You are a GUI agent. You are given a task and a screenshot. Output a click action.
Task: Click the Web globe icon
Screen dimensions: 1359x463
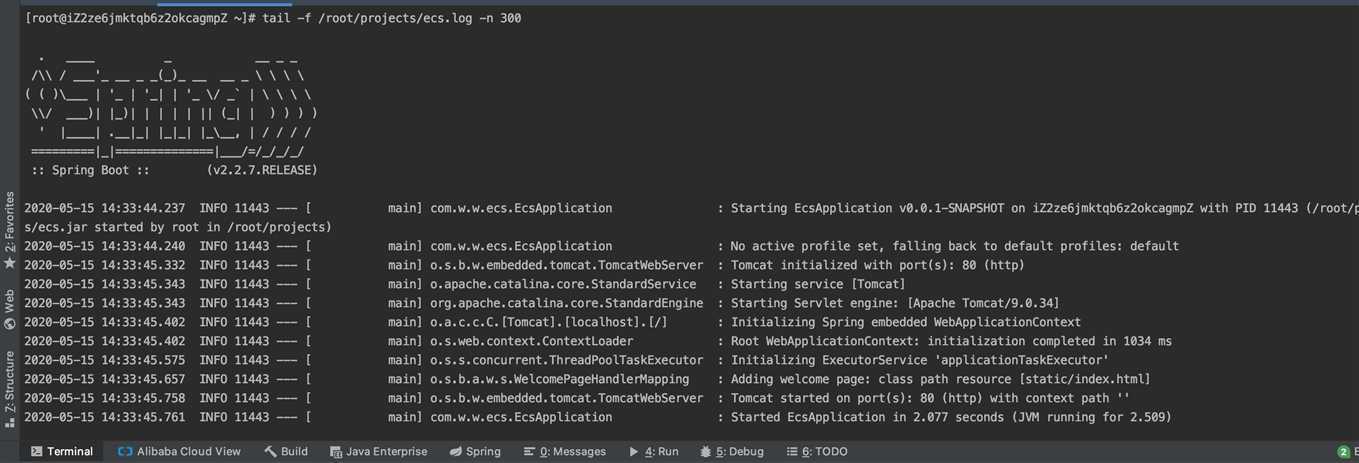tap(10, 324)
